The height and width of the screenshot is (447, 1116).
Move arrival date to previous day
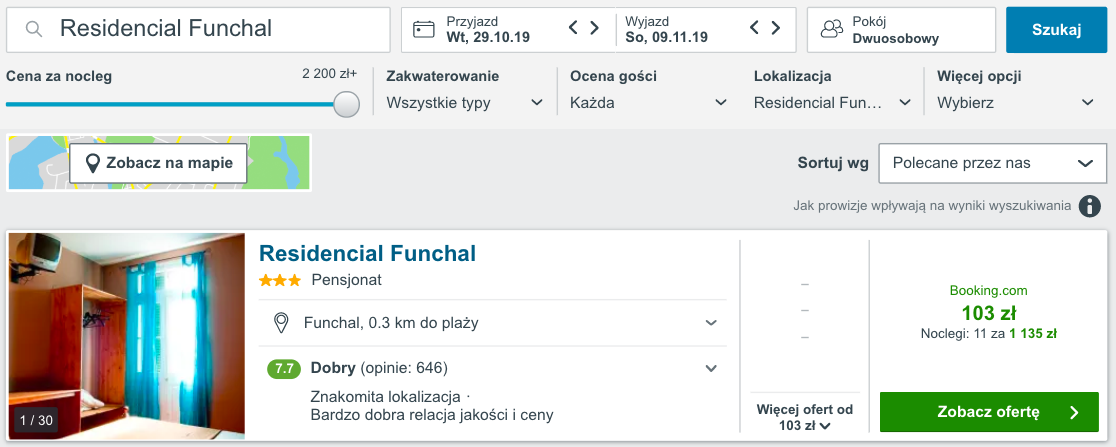[573, 28]
